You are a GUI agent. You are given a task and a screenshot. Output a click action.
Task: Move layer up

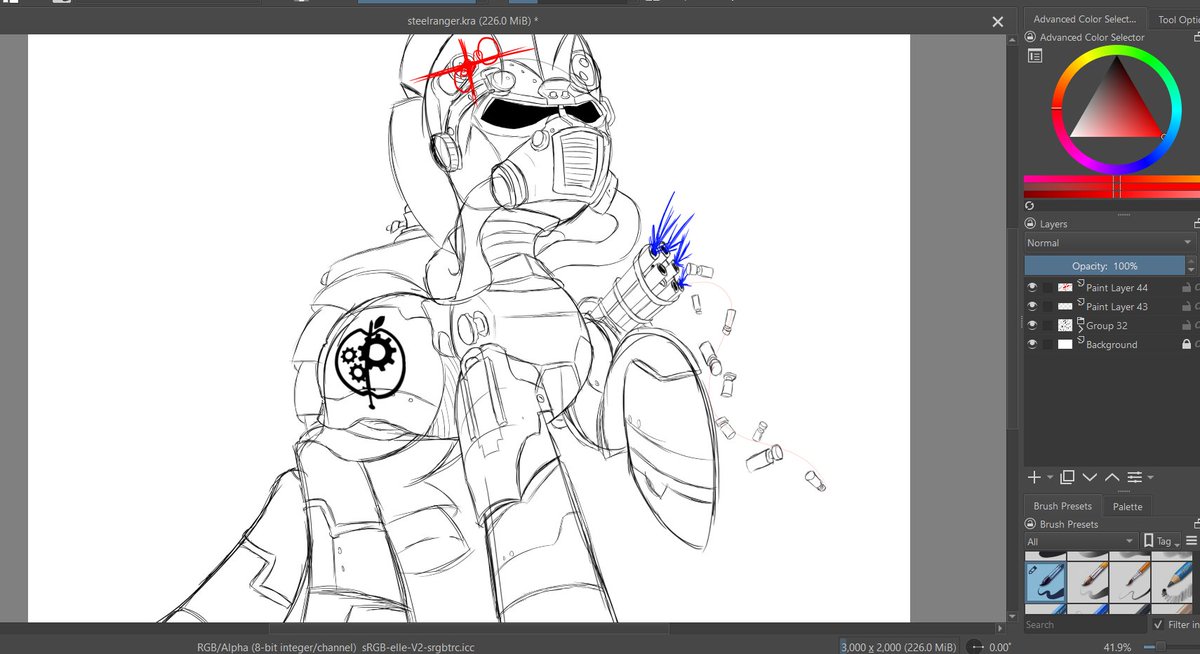[x=1112, y=477]
